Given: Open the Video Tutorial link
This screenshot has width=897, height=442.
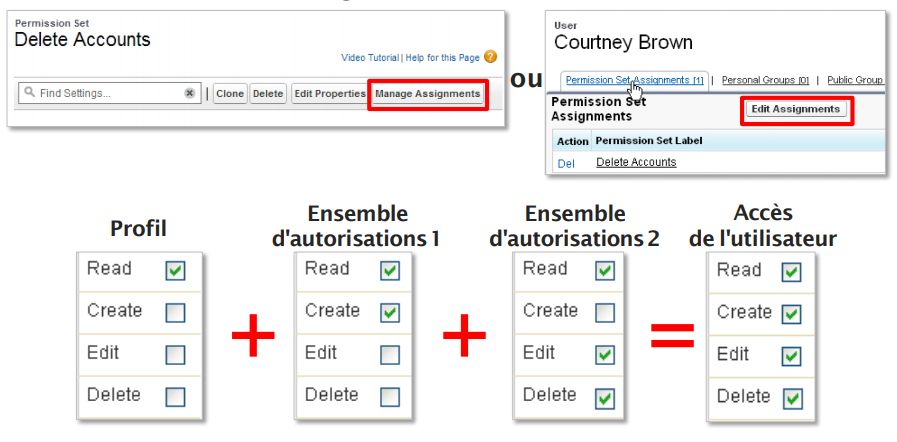Looking at the screenshot, I should point(370,58).
